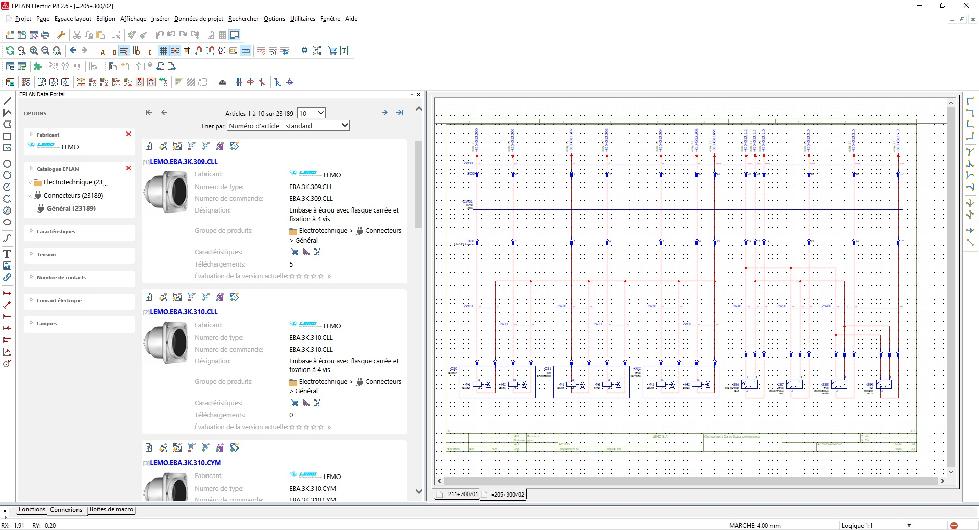Jump to first results page
979x530 pixels.
pos(149,113)
